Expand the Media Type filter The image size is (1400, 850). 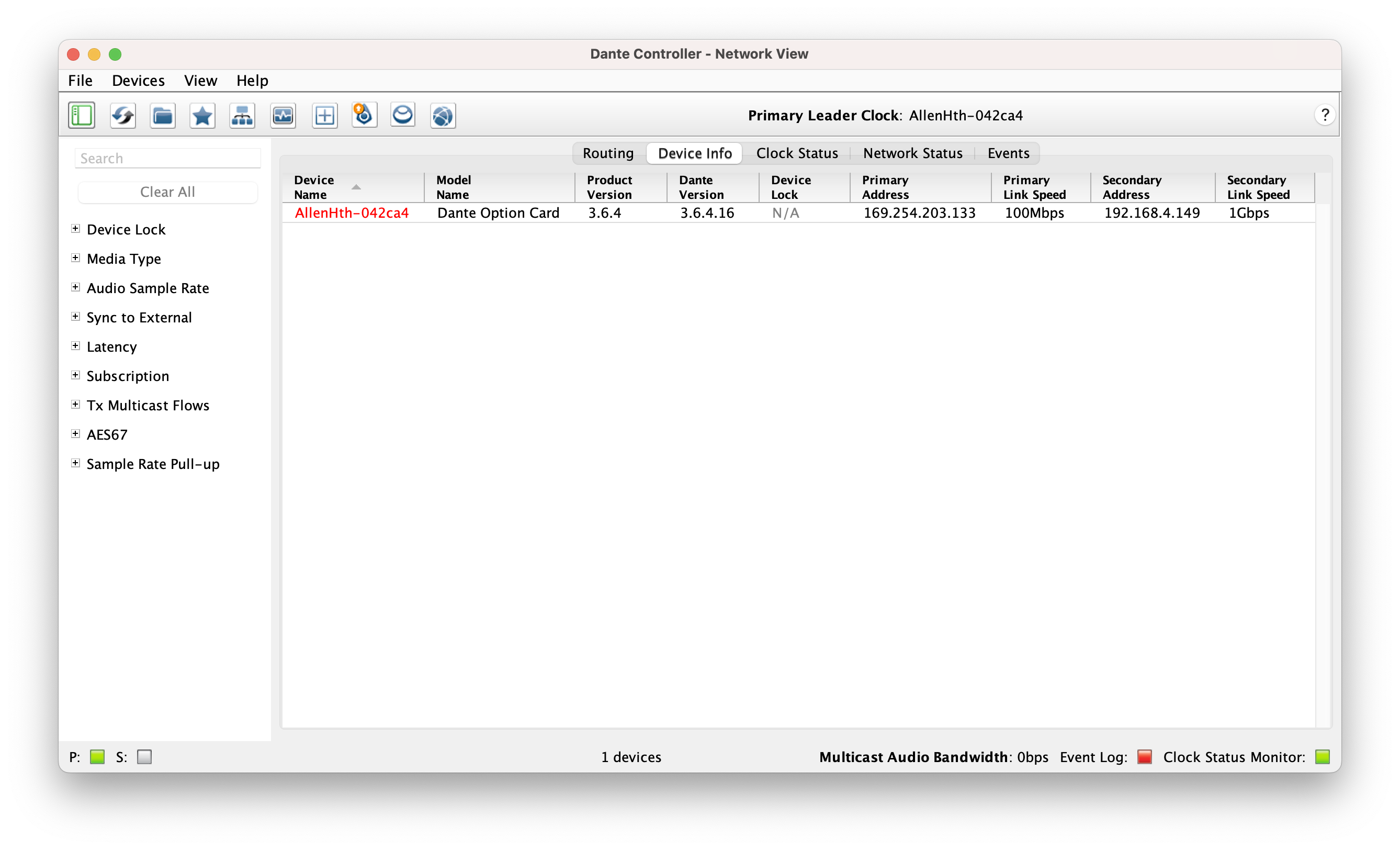tap(75, 258)
